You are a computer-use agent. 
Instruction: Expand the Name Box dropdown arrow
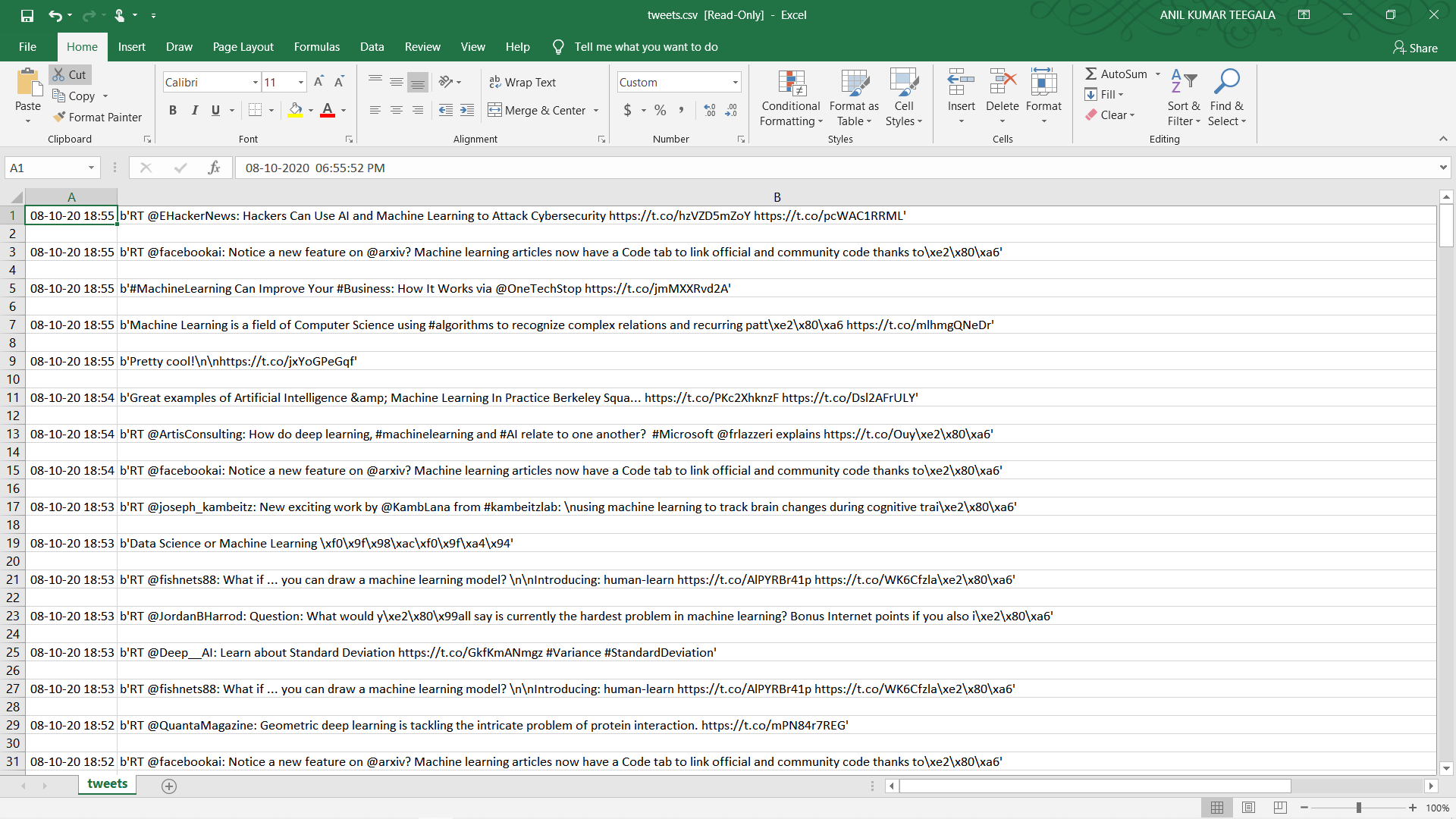pos(91,168)
